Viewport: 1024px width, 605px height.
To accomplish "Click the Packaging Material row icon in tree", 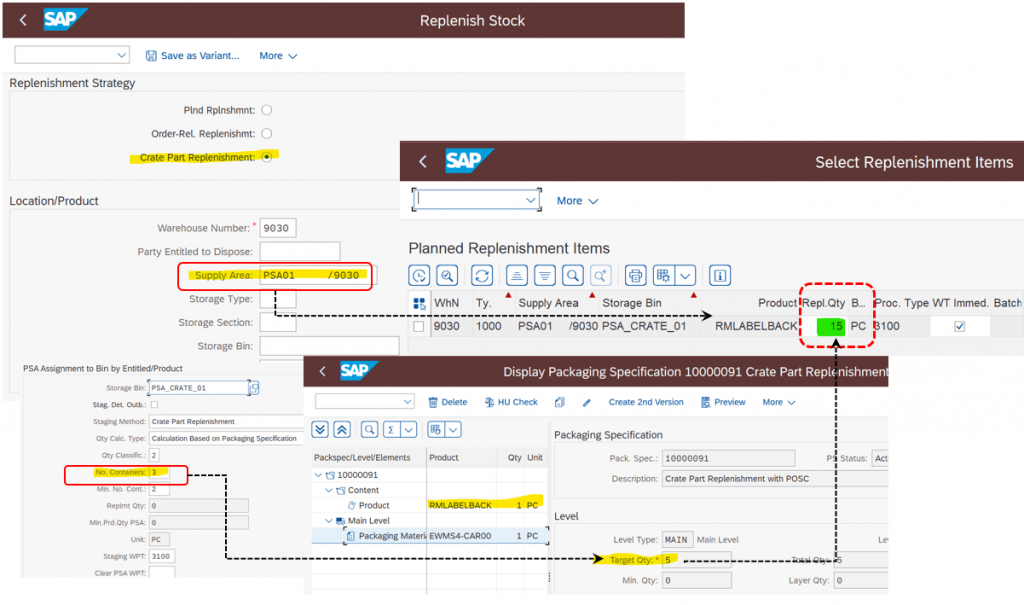I will coord(351,536).
